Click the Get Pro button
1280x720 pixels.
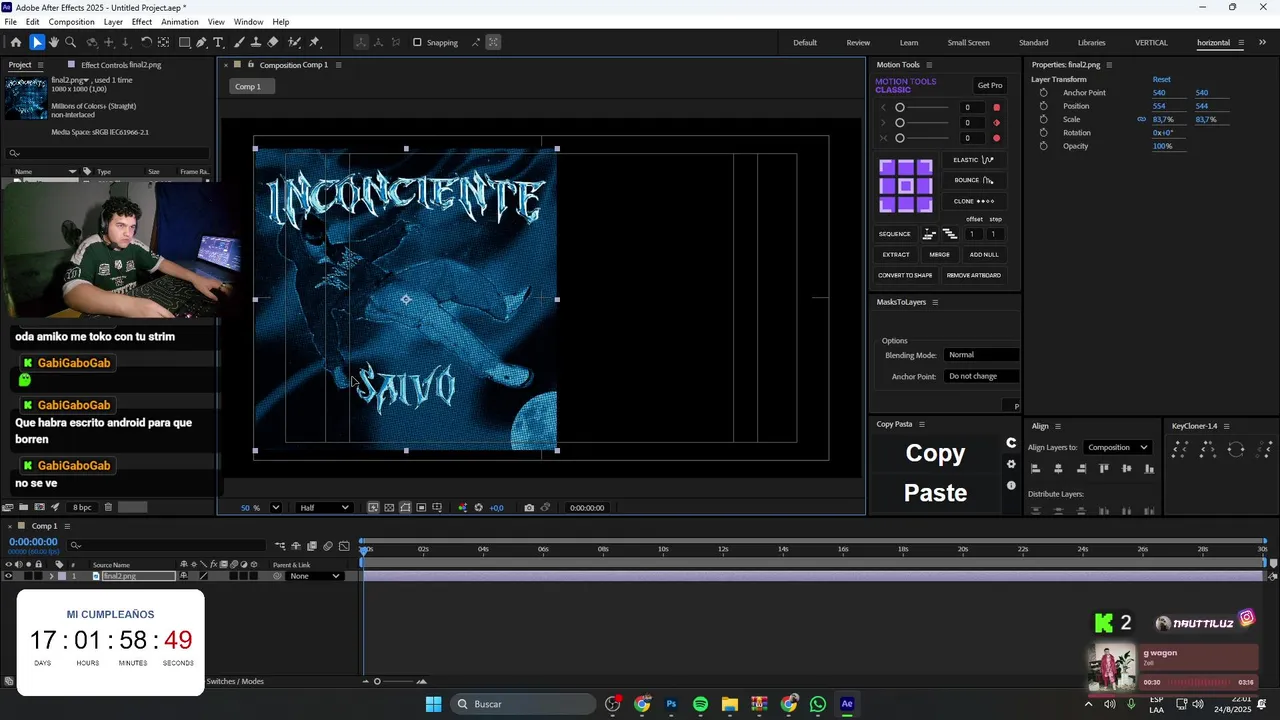pos(990,85)
